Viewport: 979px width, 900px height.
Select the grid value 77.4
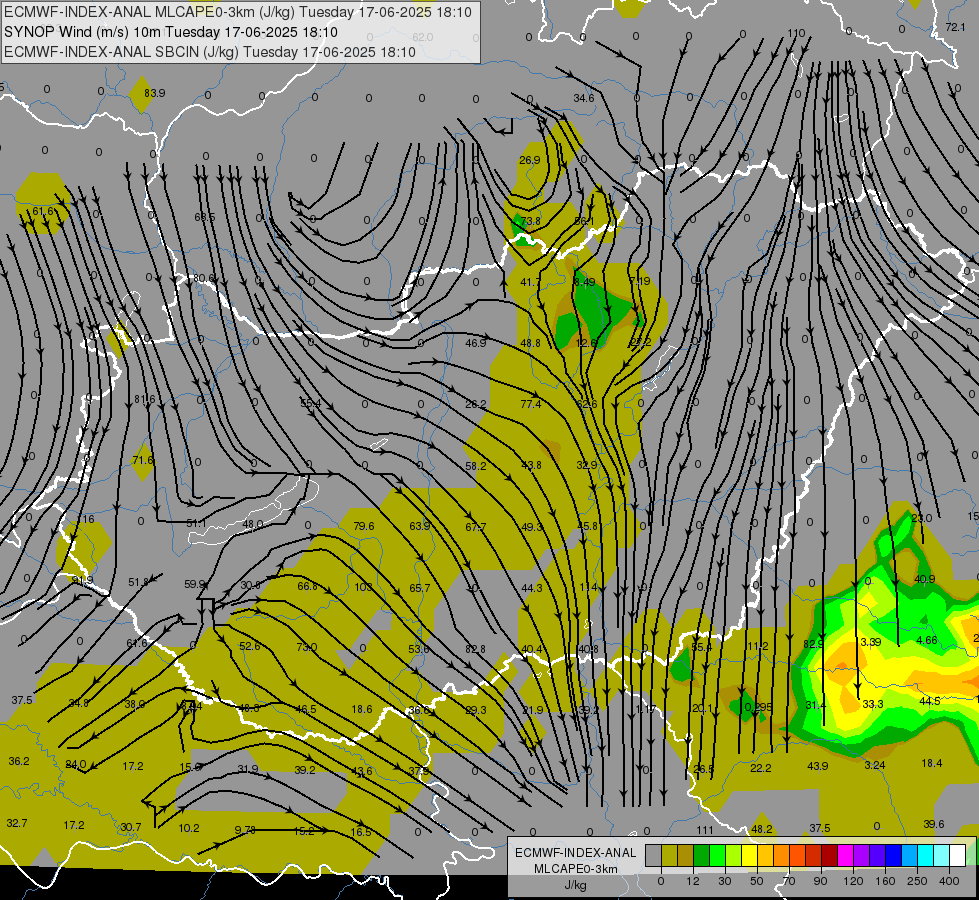coord(531,404)
